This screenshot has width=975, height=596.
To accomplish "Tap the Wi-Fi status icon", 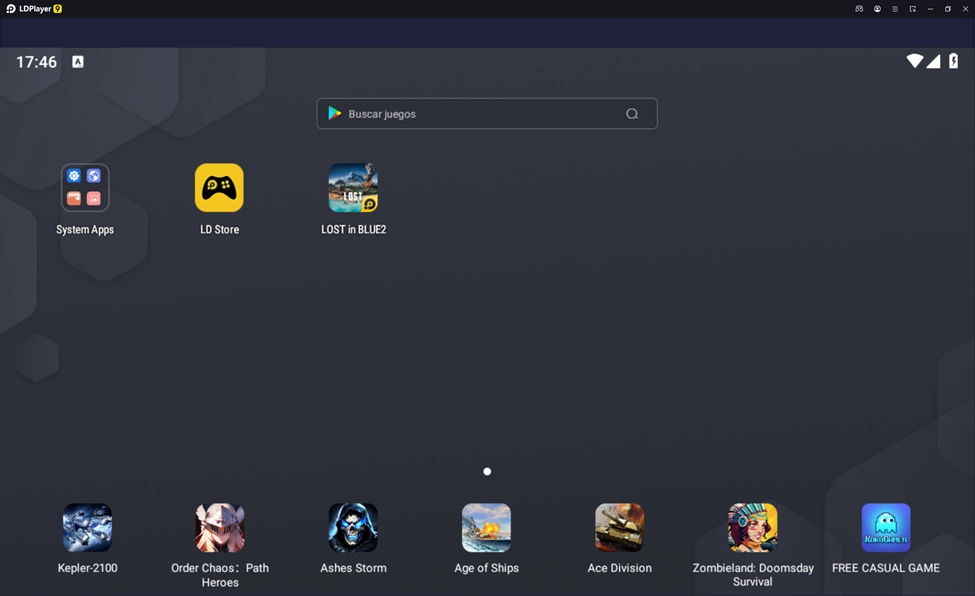I will (915, 61).
